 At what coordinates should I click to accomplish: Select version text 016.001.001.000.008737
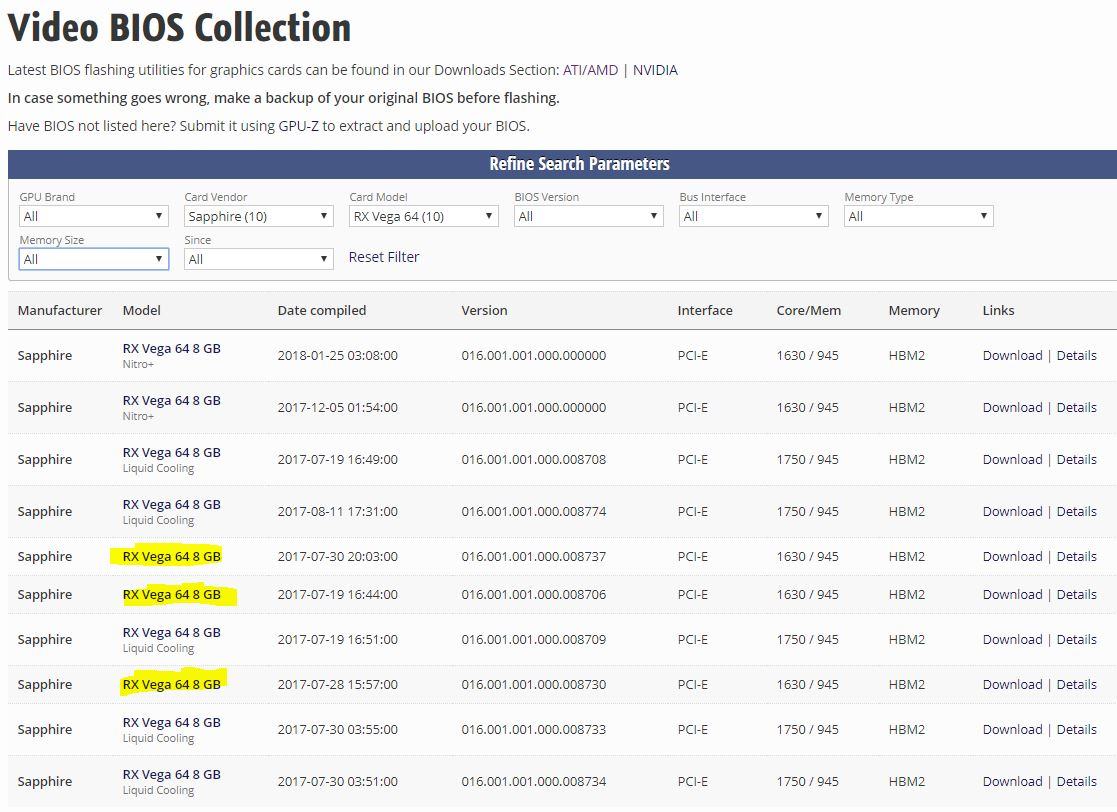[534, 556]
